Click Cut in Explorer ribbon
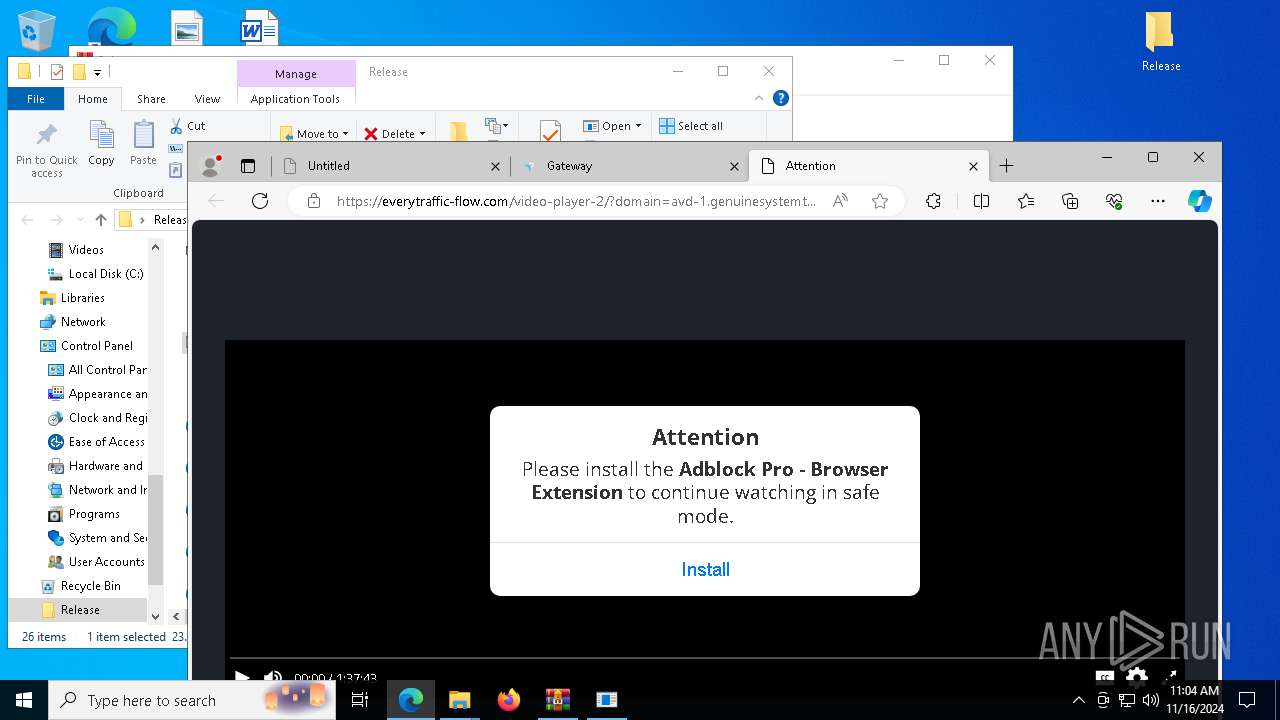Image resolution: width=1280 pixels, height=720 pixels. point(187,126)
